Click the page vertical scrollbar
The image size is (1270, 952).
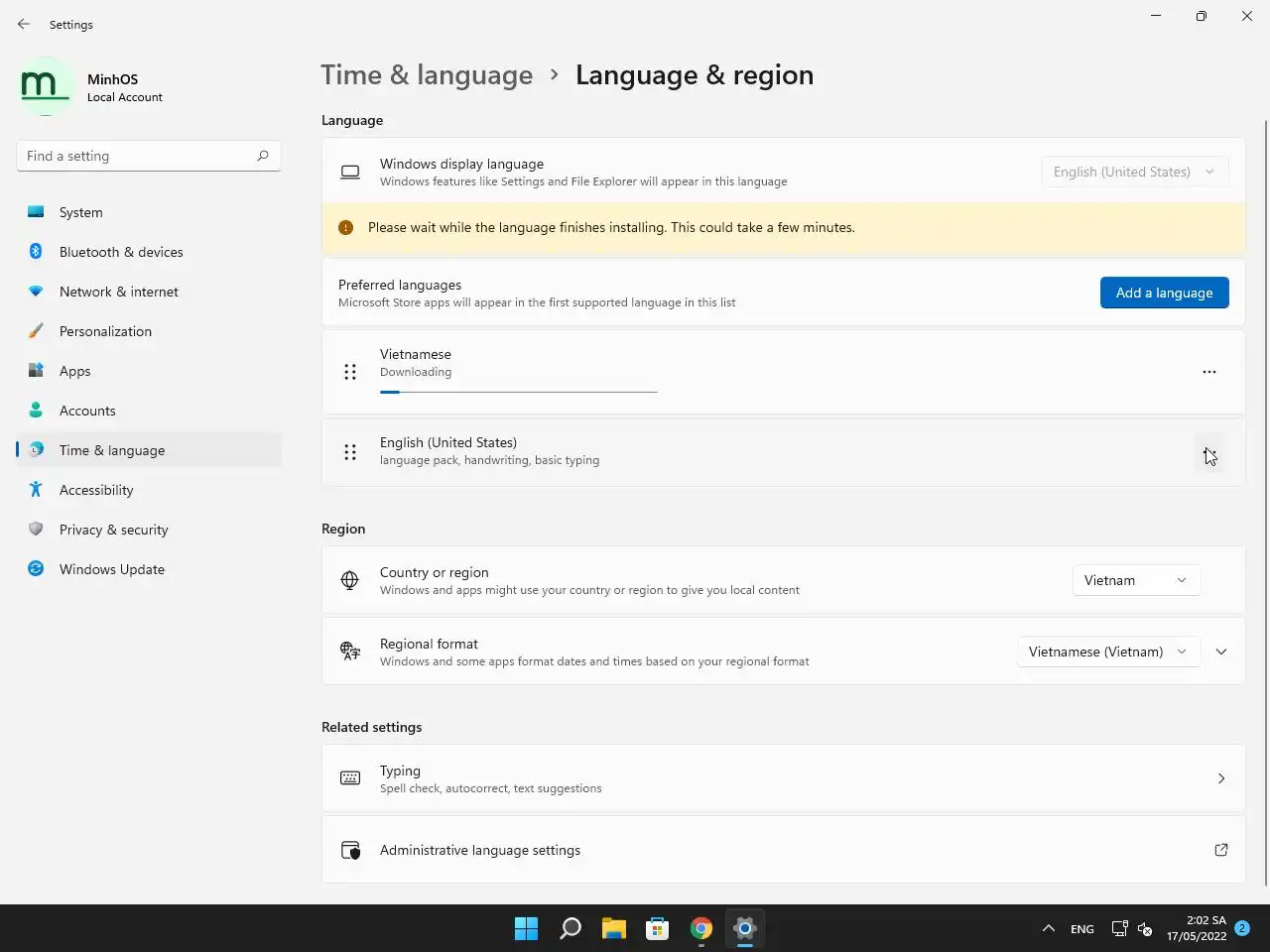coord(1265,502)
